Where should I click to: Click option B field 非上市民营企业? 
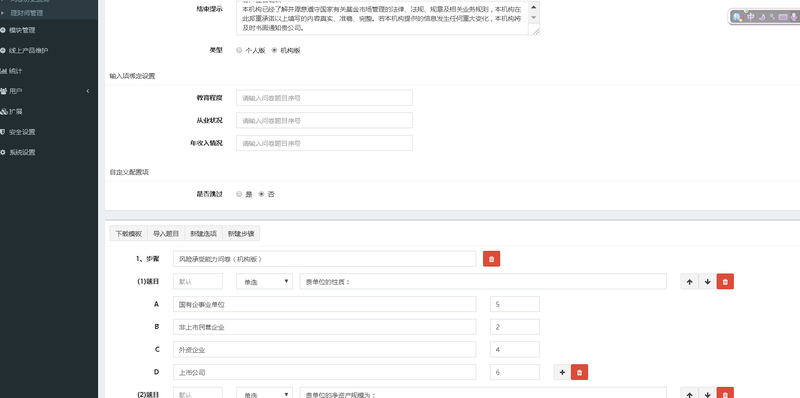[x=324, y=327]
